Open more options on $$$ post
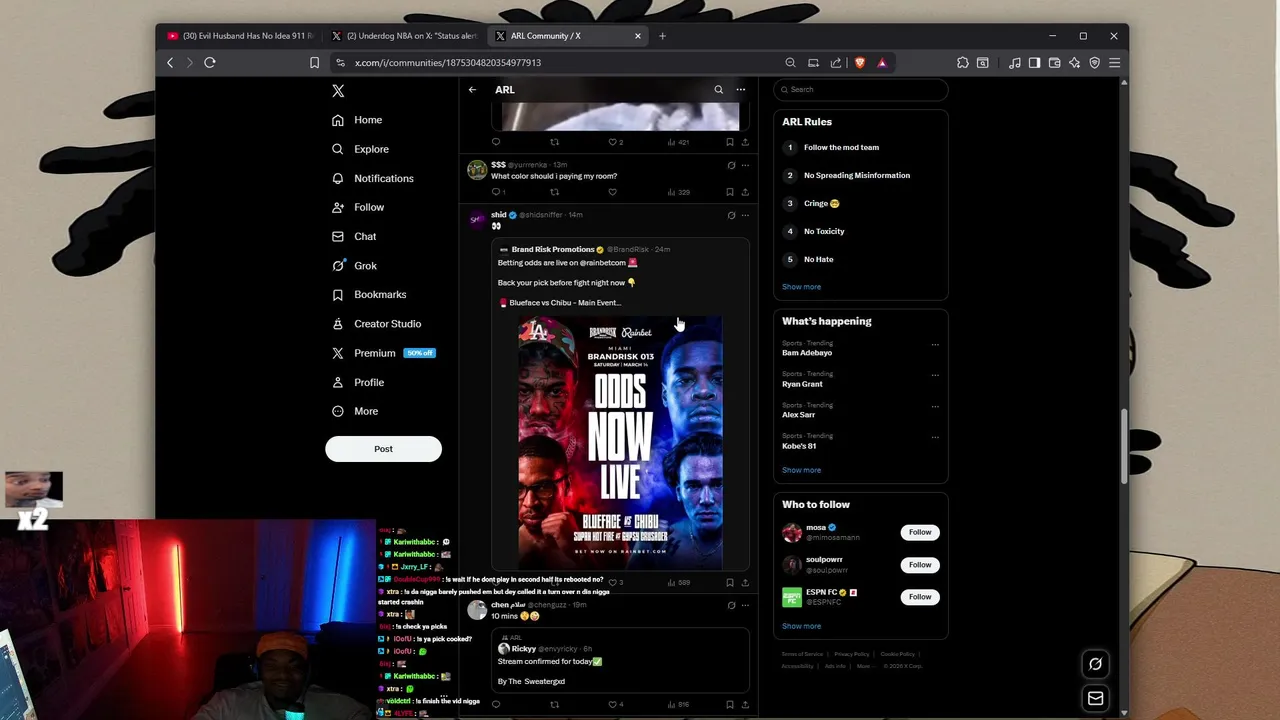 (x=745, y=165)
